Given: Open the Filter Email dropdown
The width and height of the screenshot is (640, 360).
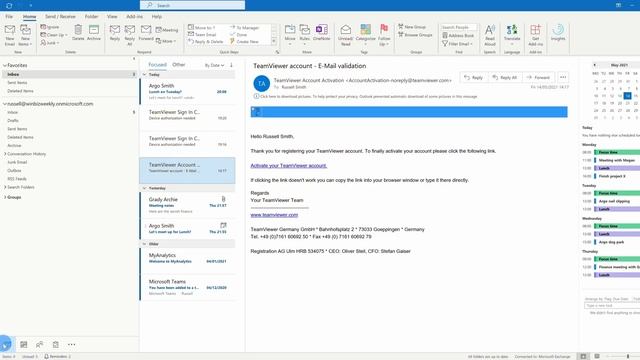Looking at the screenshot, I should (457, 44).
